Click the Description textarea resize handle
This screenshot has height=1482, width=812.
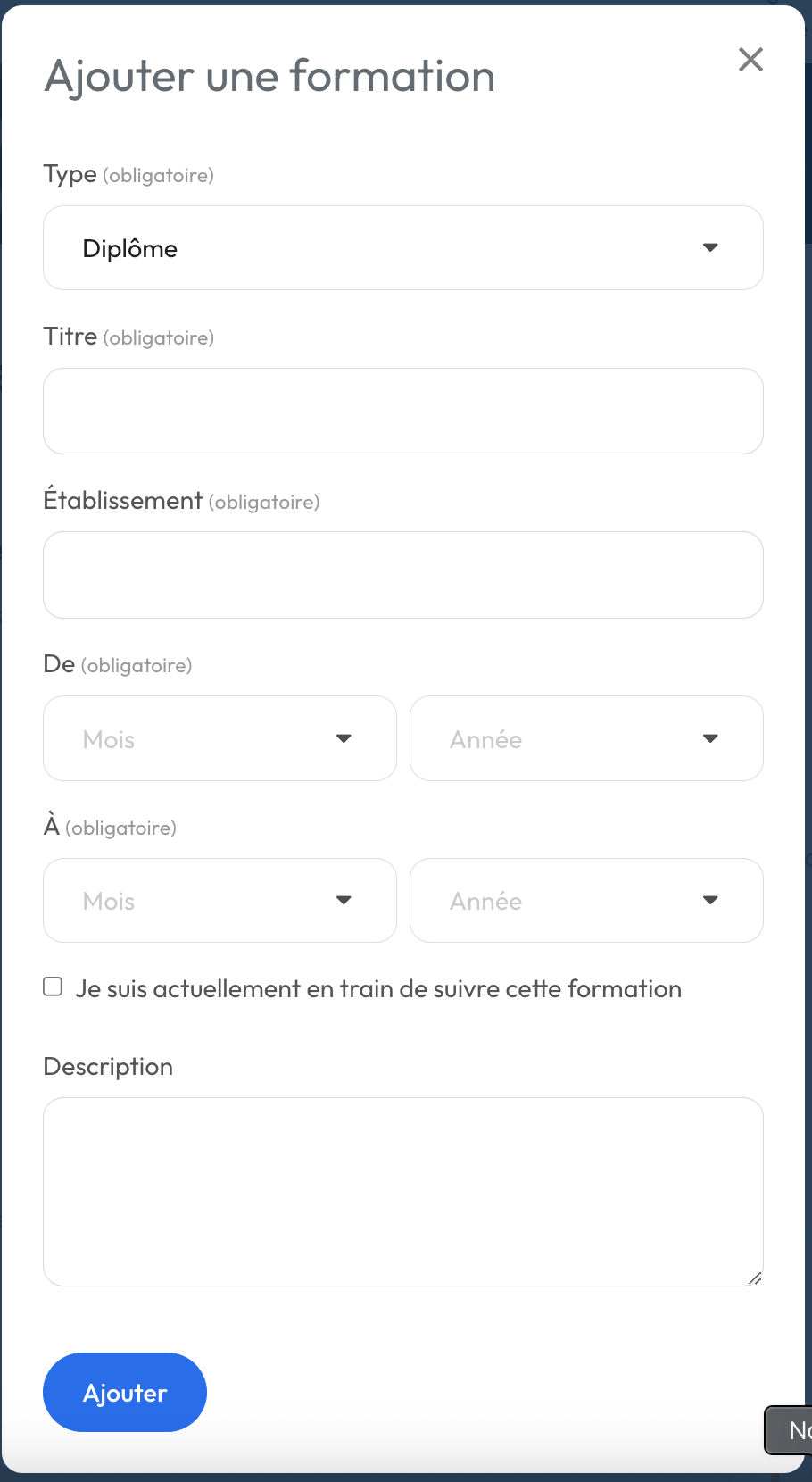coord(755,1278)
